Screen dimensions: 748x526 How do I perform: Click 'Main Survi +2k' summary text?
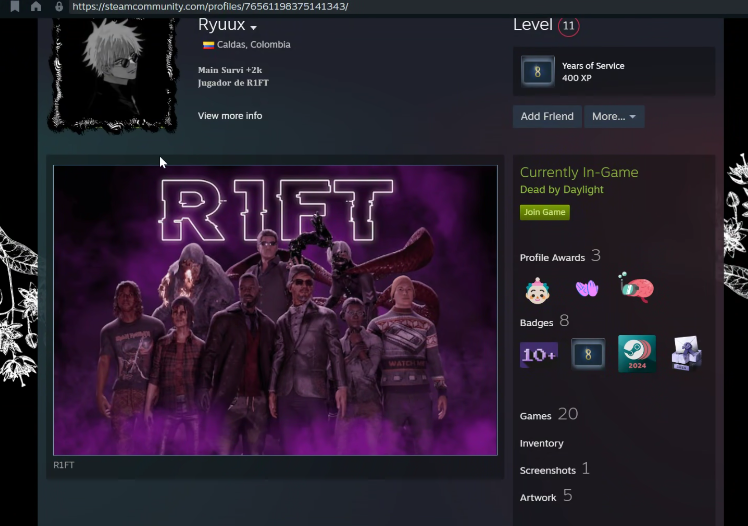tap(230, 70)
